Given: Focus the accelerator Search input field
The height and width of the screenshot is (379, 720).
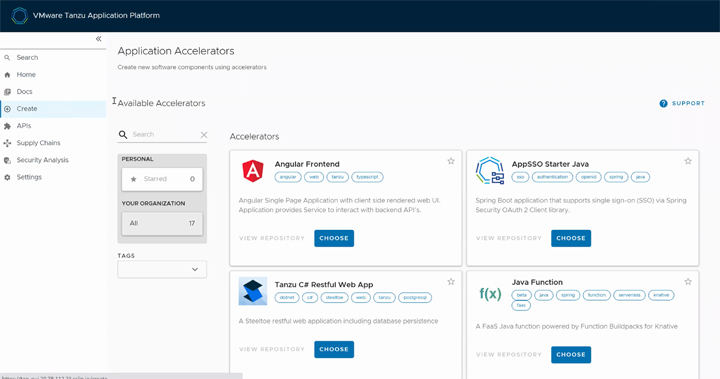Looking at the screenshot, I should point(163,135).
